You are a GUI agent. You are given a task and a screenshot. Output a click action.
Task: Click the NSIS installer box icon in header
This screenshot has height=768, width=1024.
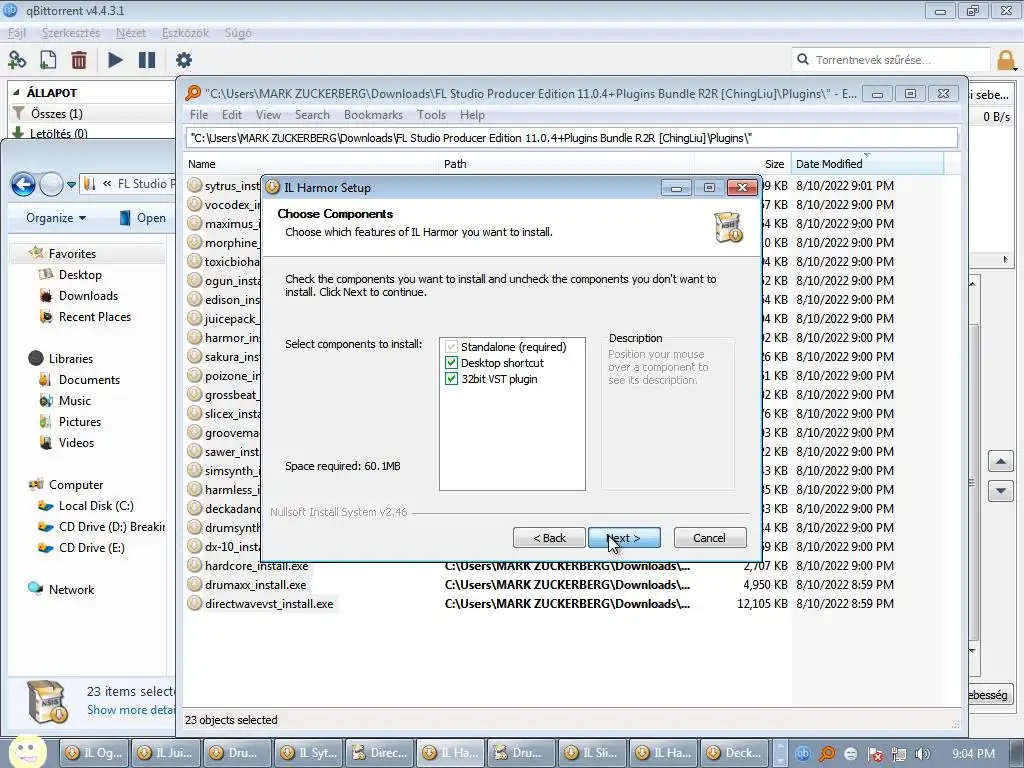[x=728, y=227]
